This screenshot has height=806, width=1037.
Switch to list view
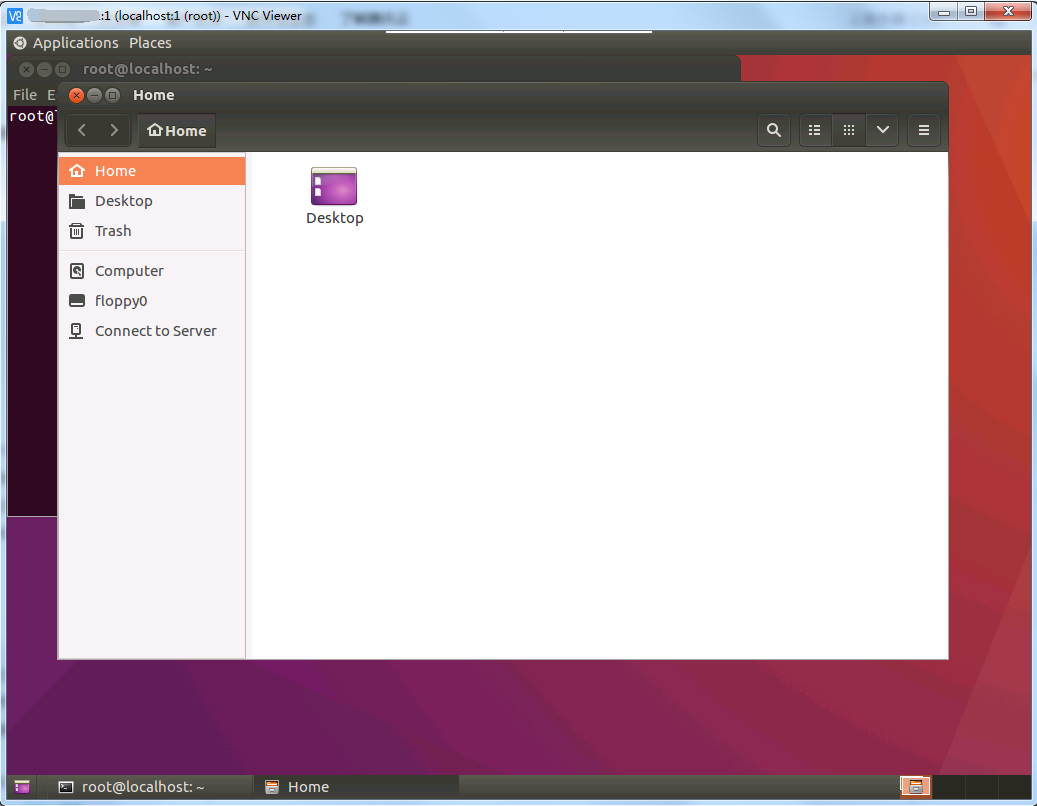click(x=815, y=130)
